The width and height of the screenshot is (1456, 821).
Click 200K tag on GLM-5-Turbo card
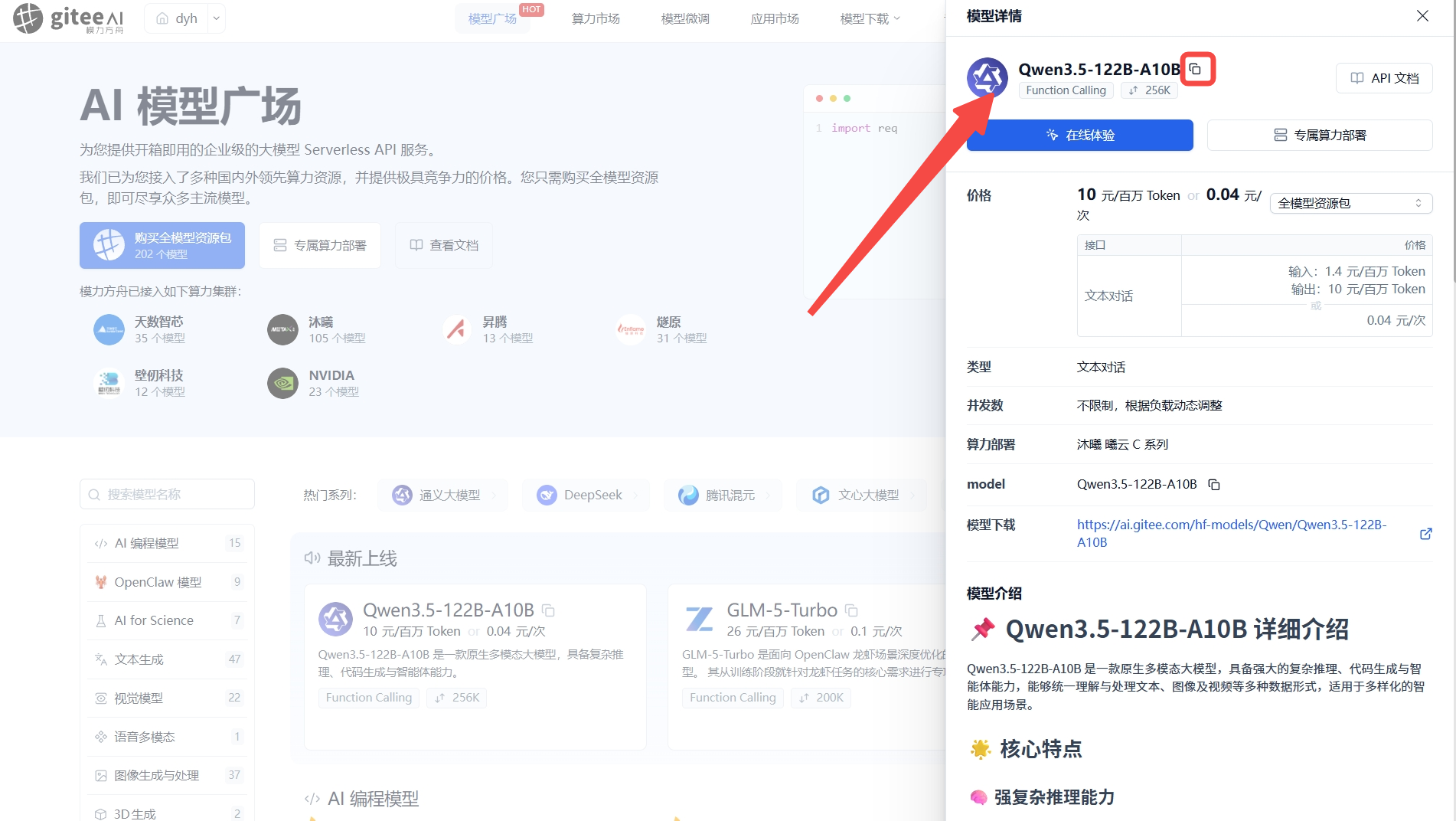point(821,698)
